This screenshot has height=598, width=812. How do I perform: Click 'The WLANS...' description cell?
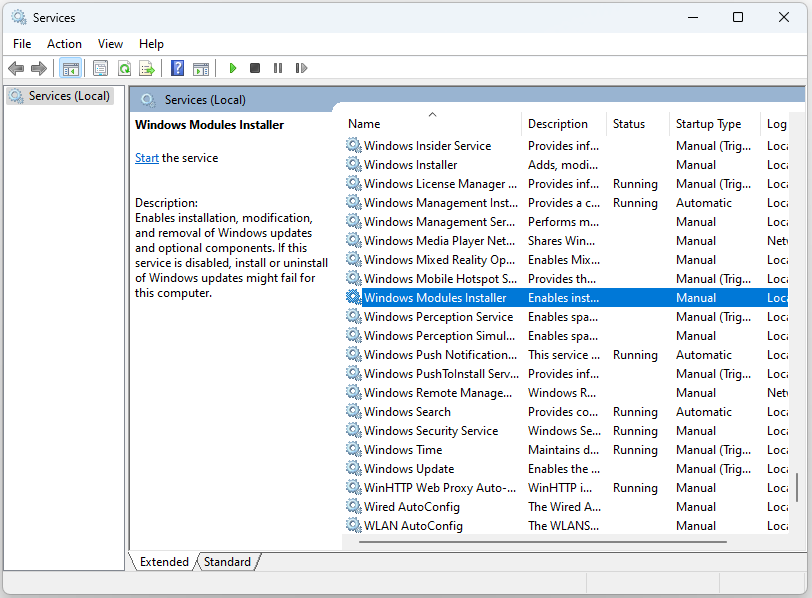click(563, 526)
